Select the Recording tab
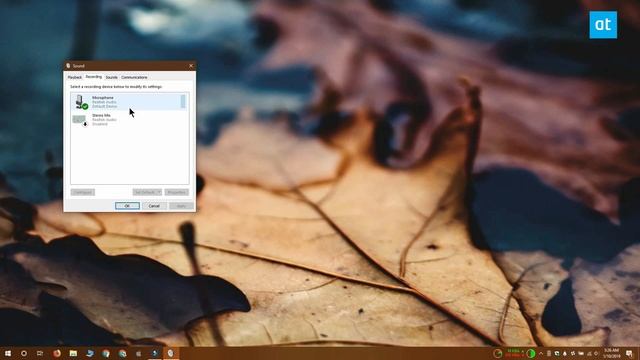Screen dimensions: 640x360 tap(93, 77)
